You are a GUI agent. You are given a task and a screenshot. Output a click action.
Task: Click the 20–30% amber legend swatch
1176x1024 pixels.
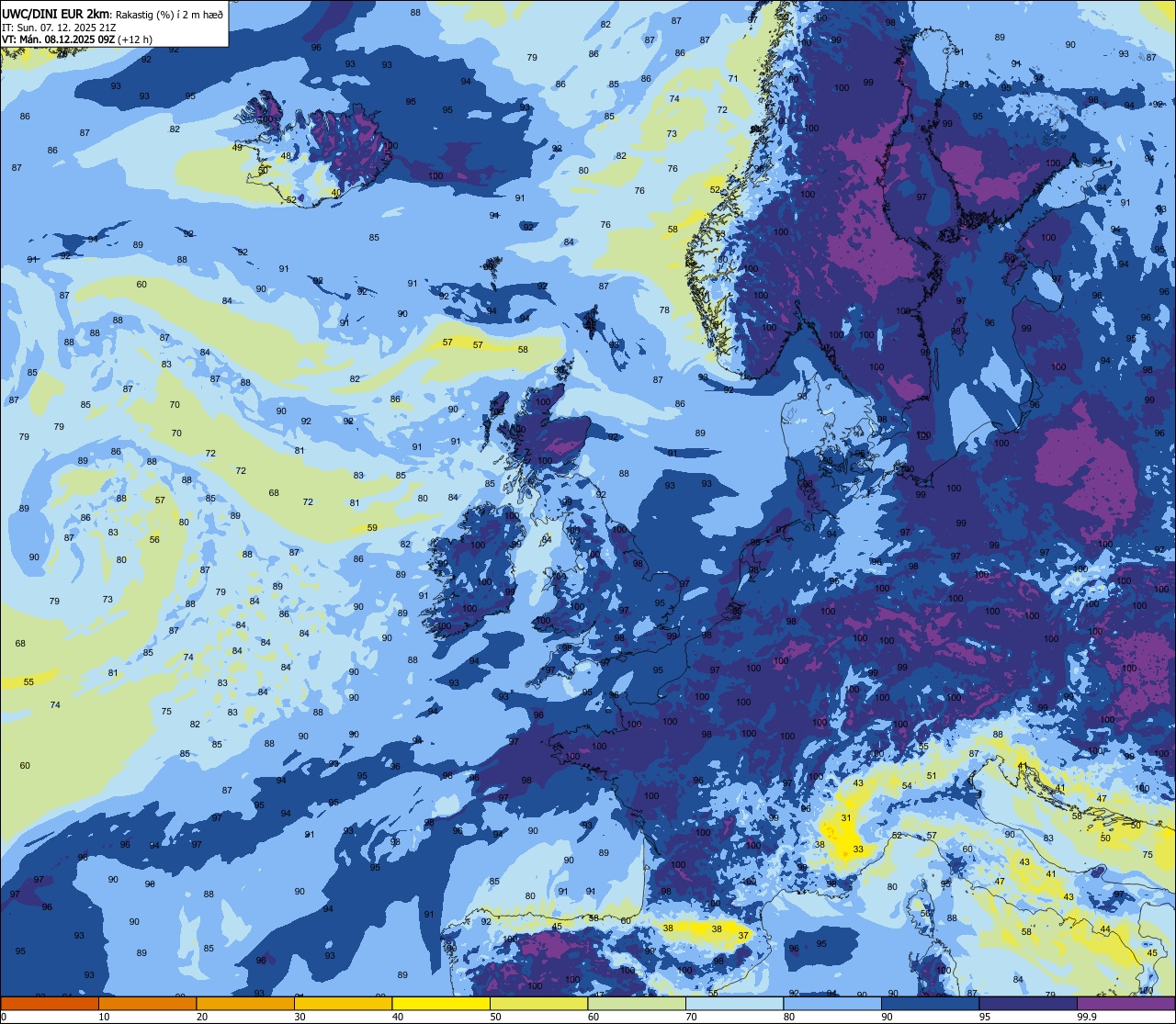point(245,1003)
